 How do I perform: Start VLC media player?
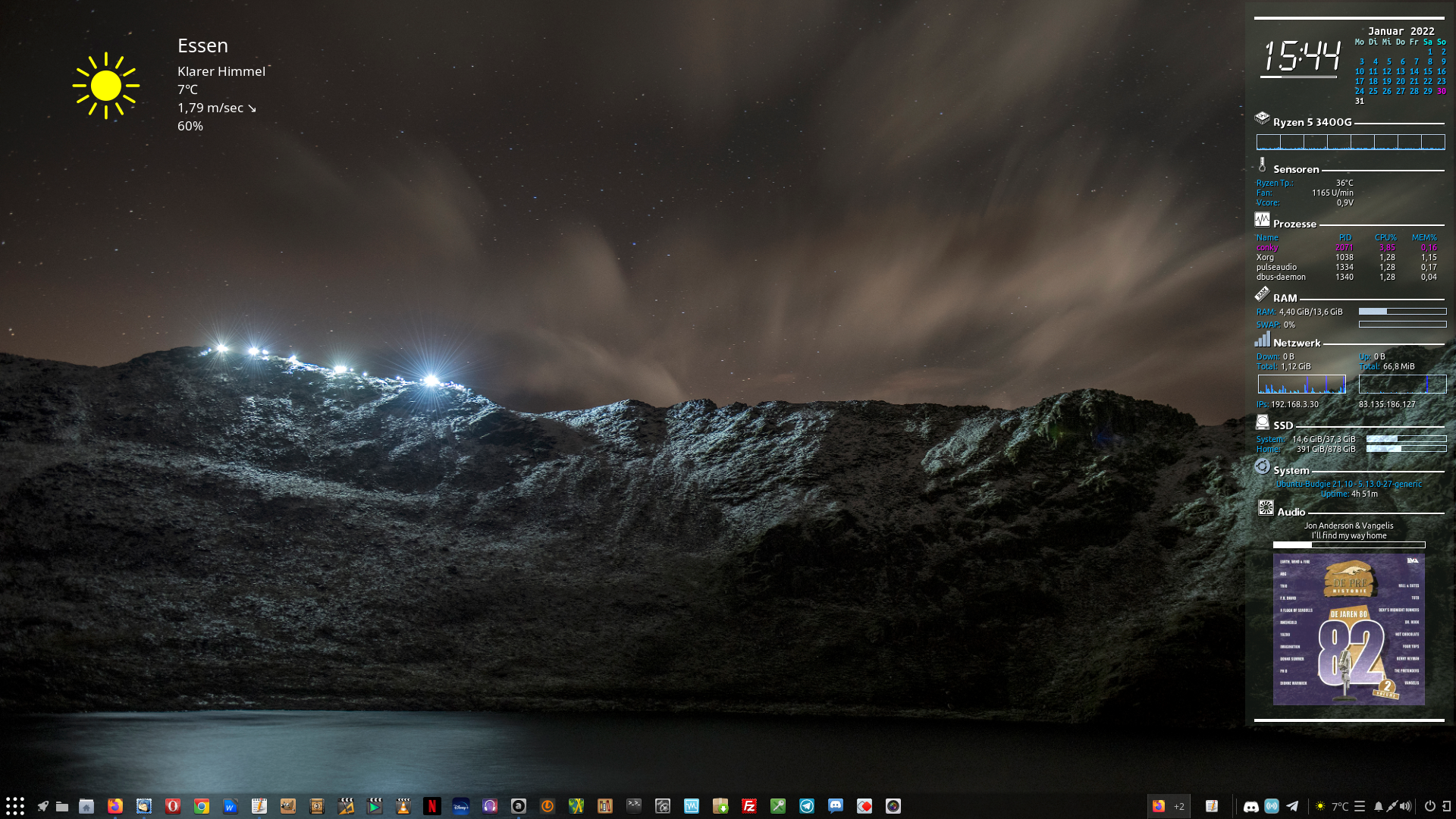coord(403,806)
